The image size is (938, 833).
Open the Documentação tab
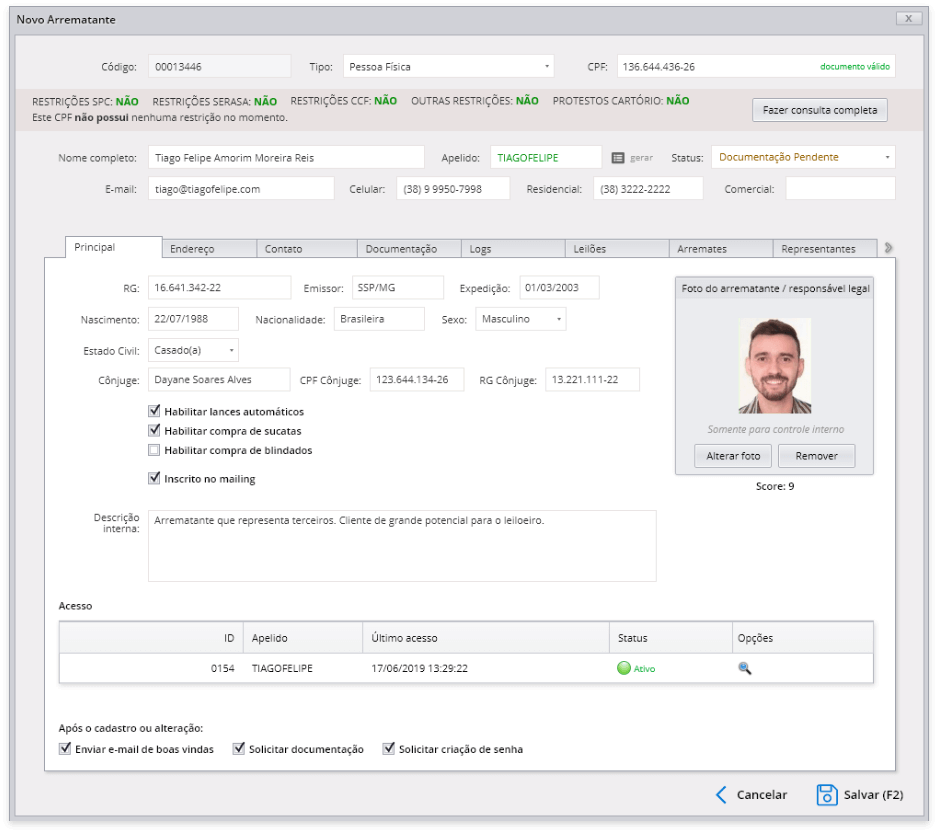(x=401, y=249)
